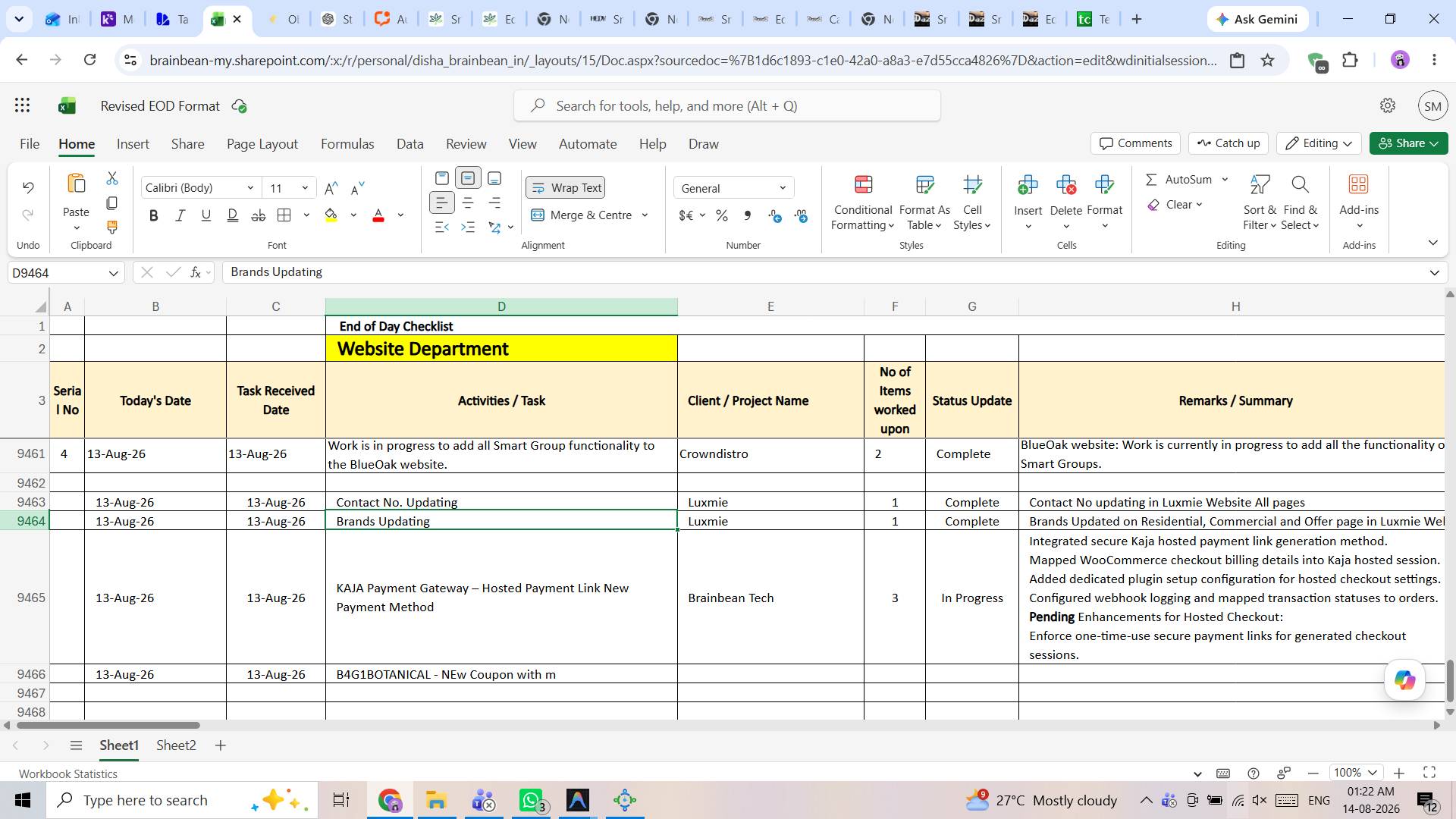
Task: Toggle Bold formatting
Action: pos(154,215)
